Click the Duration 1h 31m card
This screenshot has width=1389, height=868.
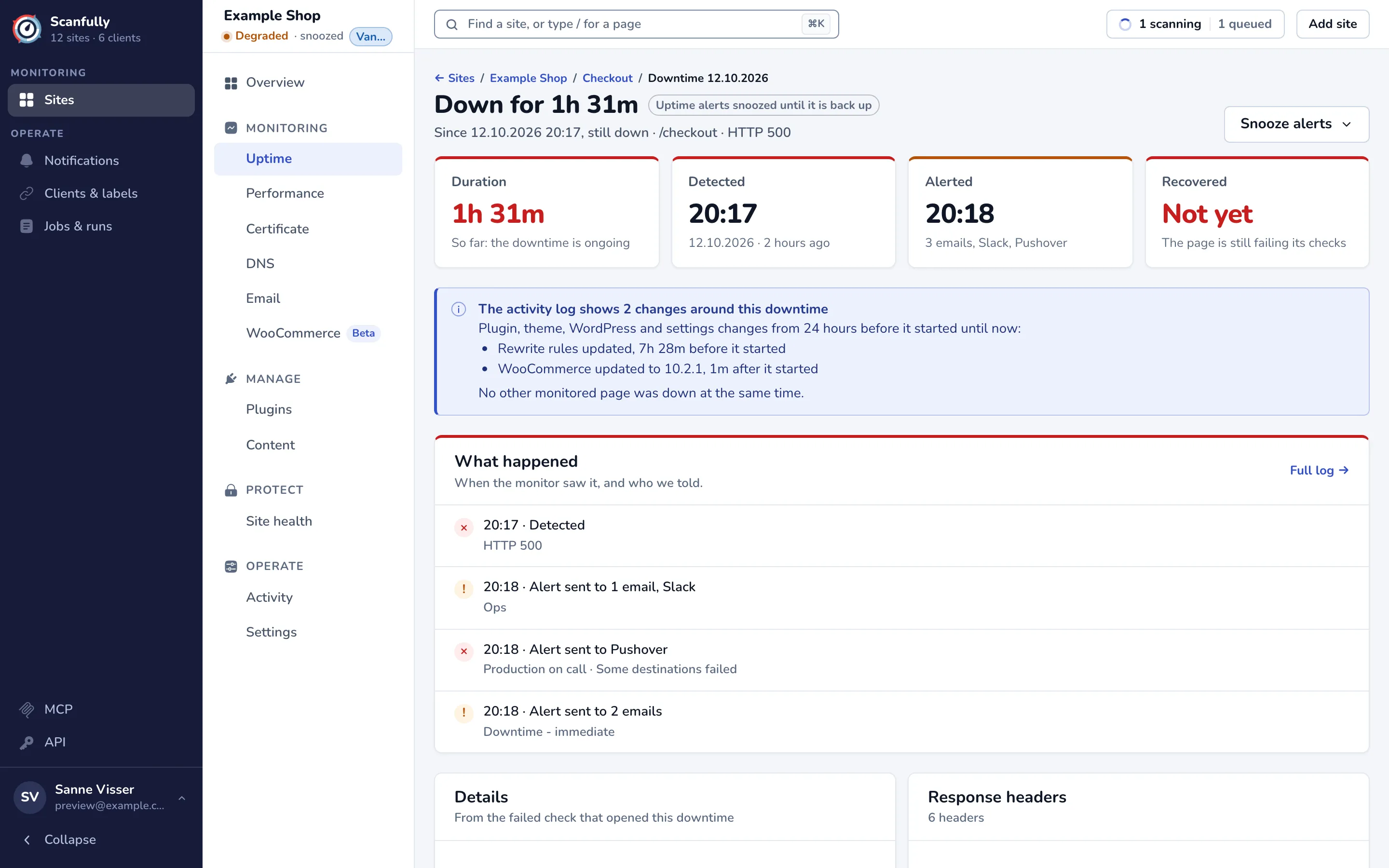tap(546, 212)
